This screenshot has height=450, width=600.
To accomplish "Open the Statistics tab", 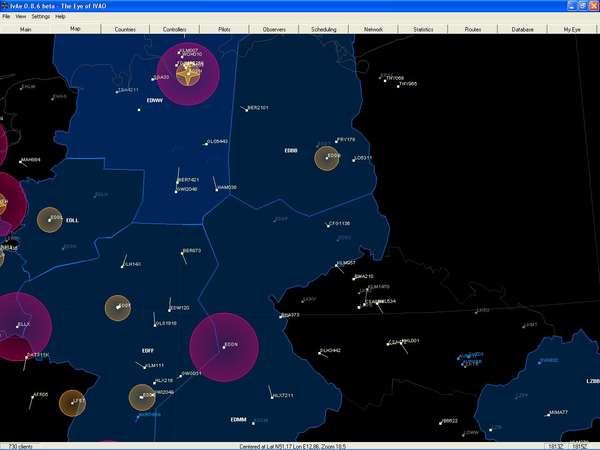I will tap(423, 29).
